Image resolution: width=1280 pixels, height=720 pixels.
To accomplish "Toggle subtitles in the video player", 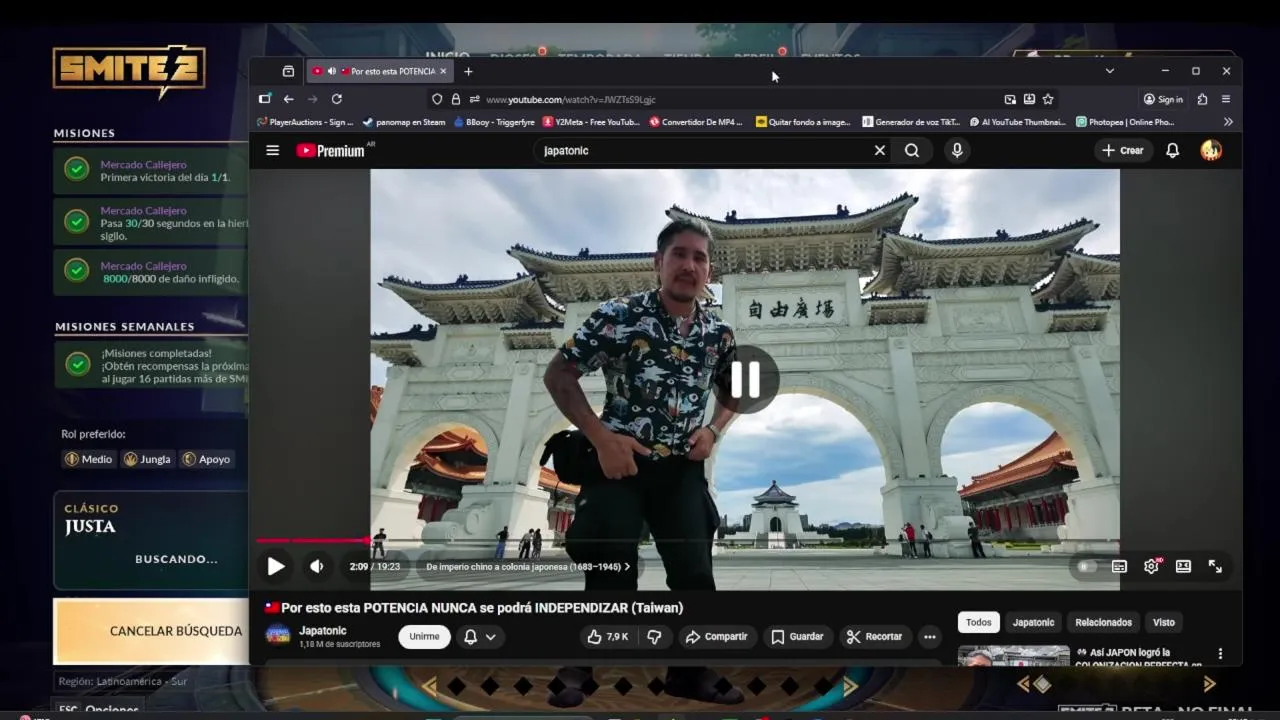I will [1119, 566].
